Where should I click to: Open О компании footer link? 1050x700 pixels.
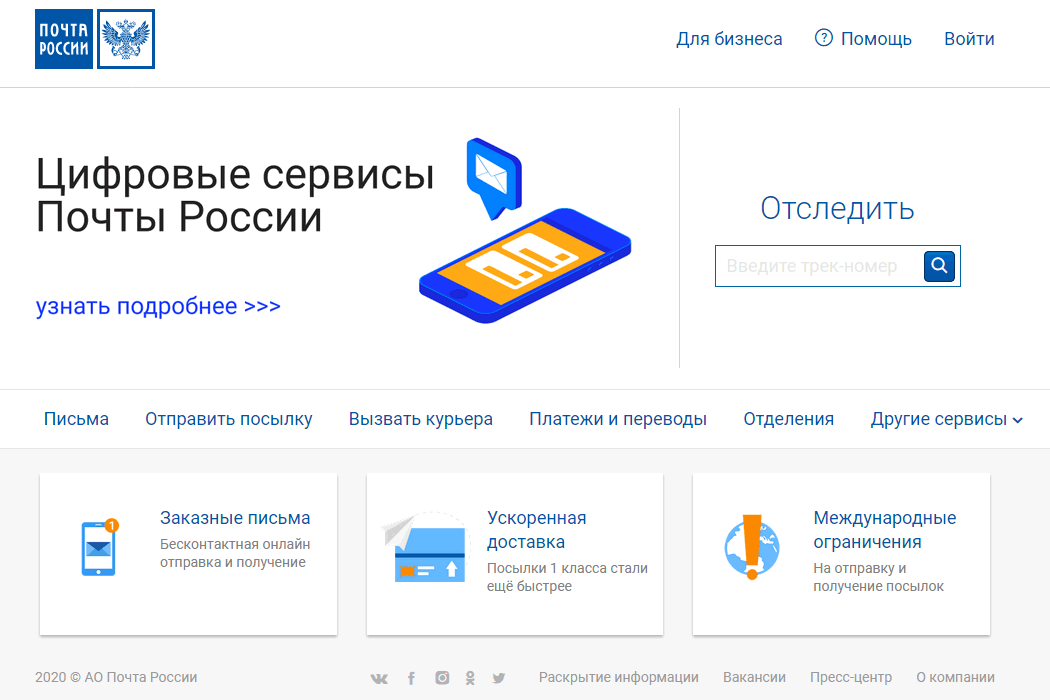(x=956, y=677)
